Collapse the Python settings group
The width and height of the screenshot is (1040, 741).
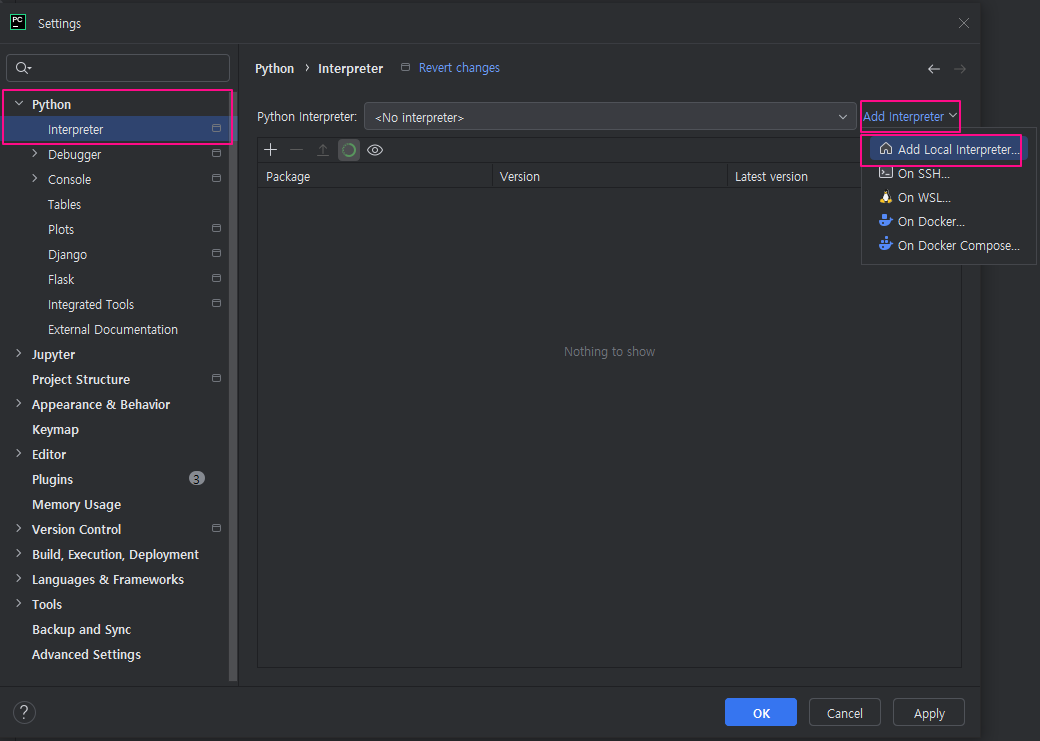point(19,103)
